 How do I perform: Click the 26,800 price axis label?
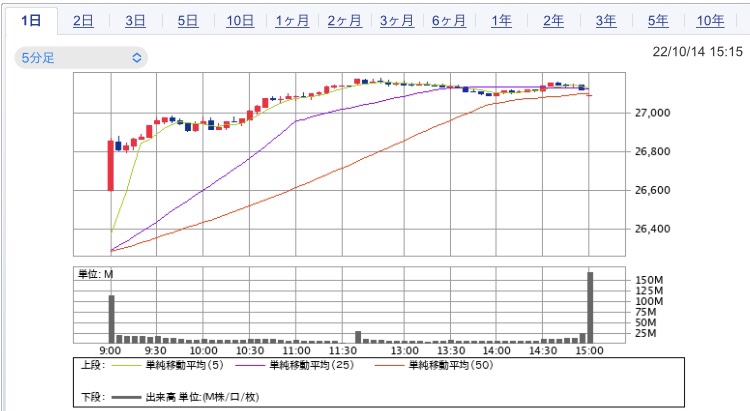(652, 152)
